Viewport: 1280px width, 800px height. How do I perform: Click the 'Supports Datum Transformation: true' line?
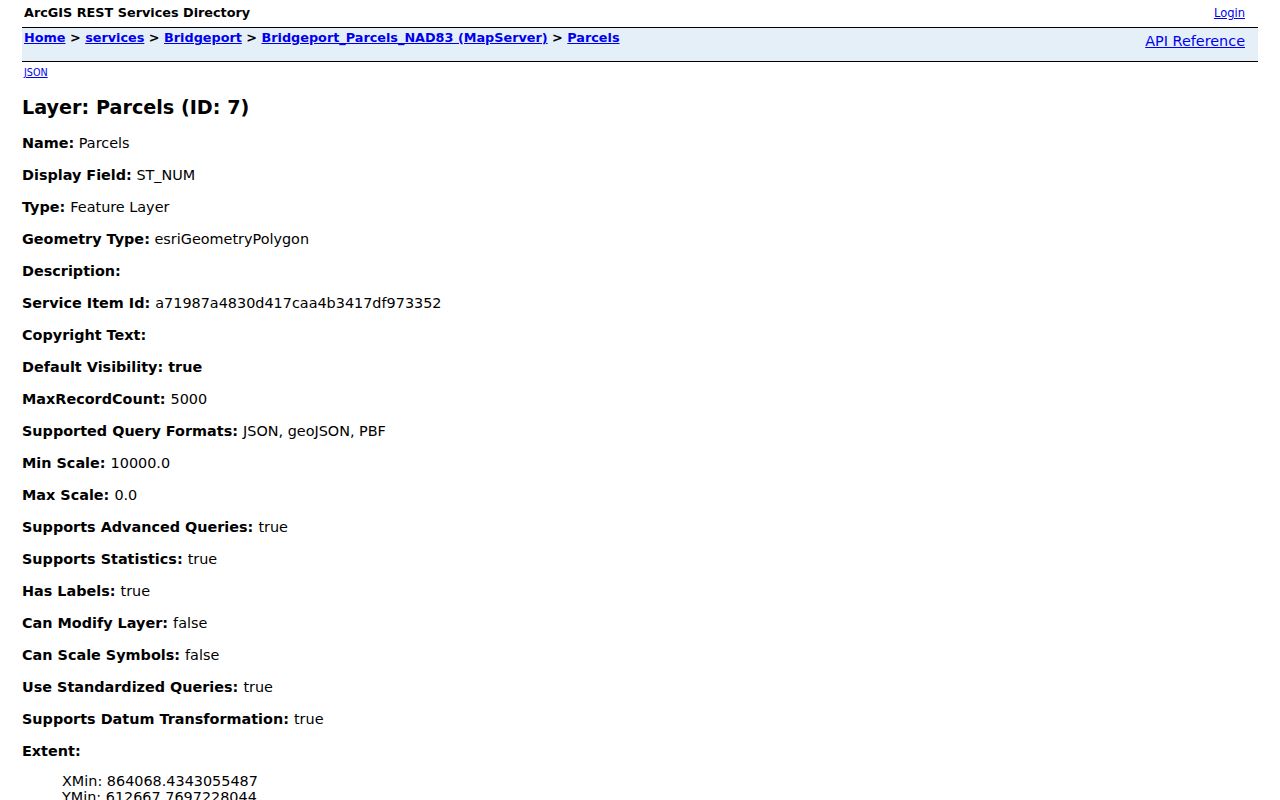tap(173, 719)
